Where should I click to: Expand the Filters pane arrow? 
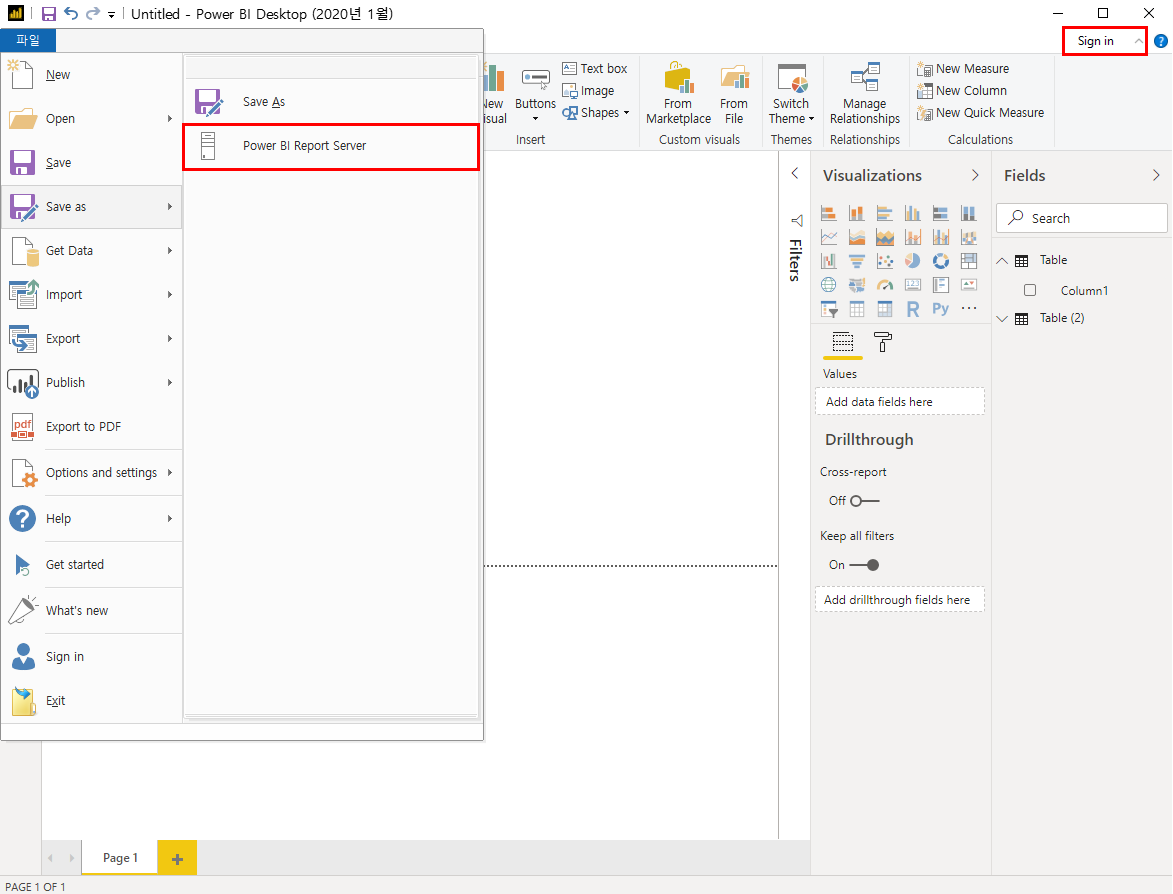tap(795, 174)
